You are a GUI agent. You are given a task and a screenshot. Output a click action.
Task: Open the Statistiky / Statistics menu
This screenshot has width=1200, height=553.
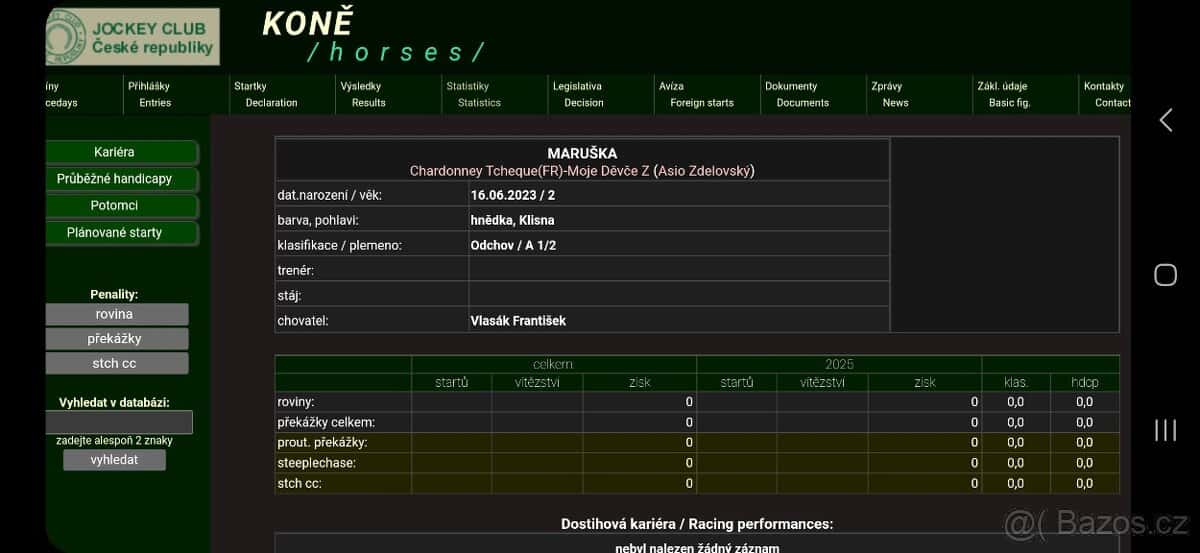pyautogui.click(x=474, y=94)
